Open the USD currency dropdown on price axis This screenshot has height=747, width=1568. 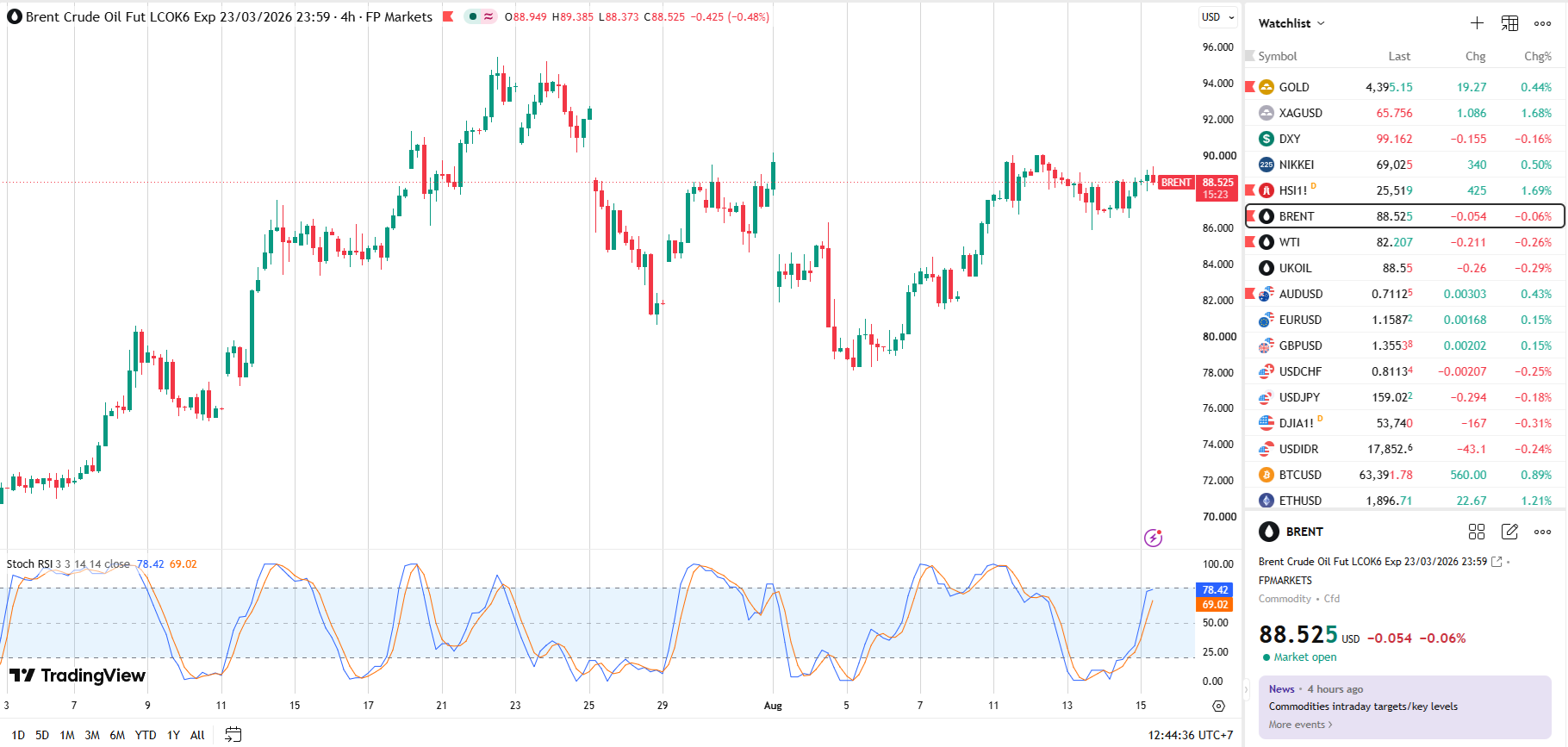click(1218, 17)
